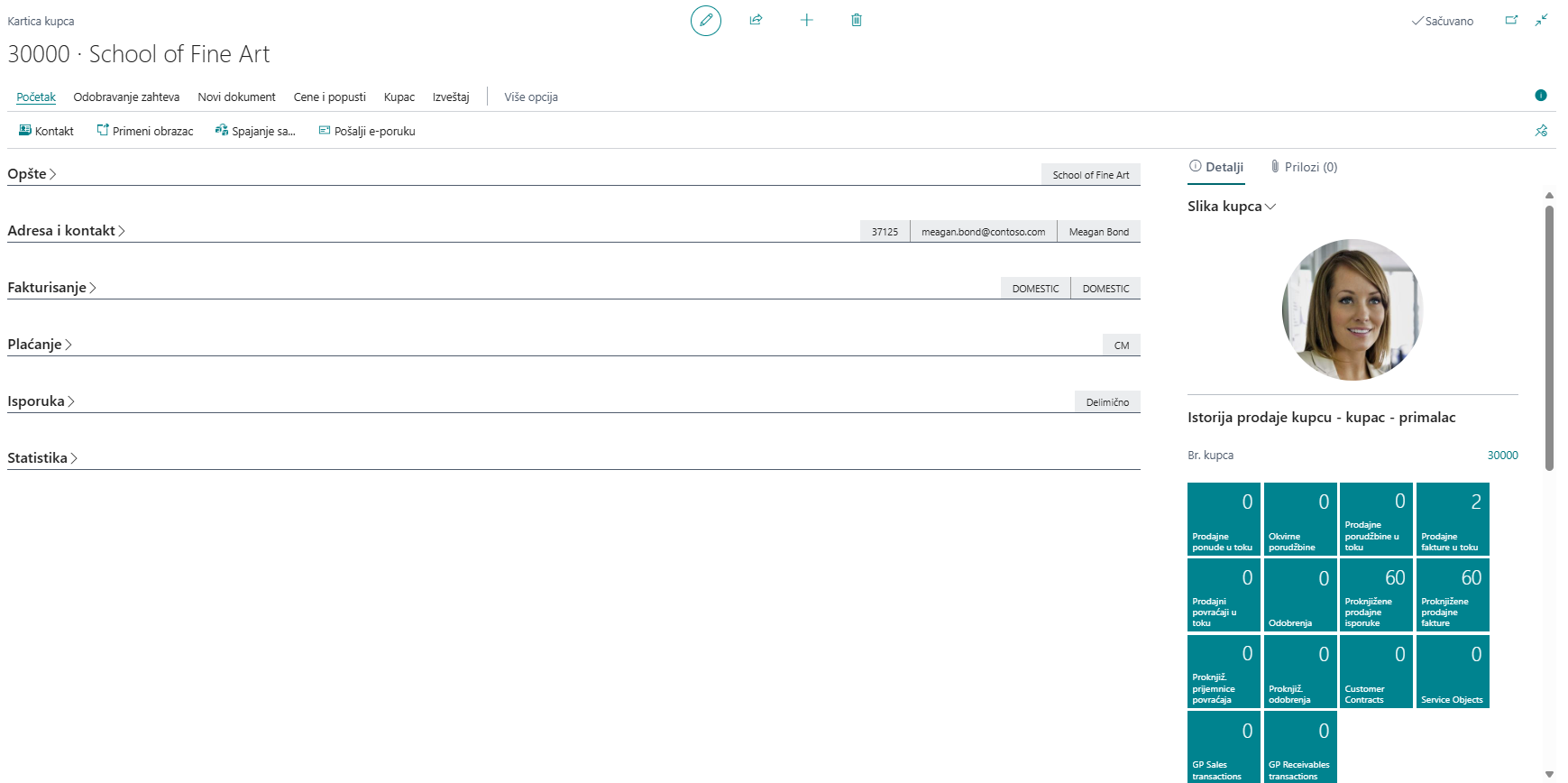Click the plus icon to create new

pos(806,20)
